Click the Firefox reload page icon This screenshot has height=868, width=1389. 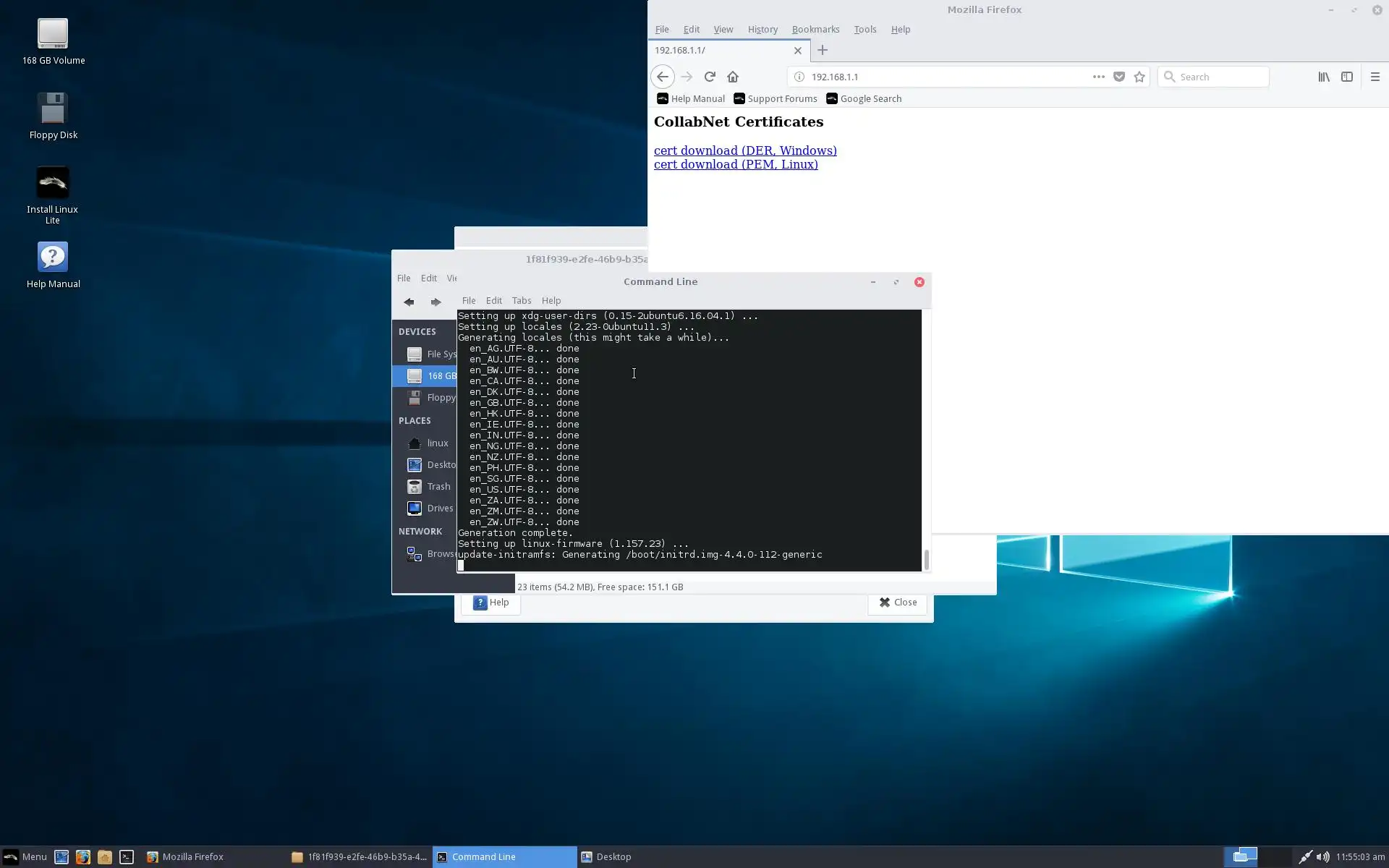click(x=710, y=77)
